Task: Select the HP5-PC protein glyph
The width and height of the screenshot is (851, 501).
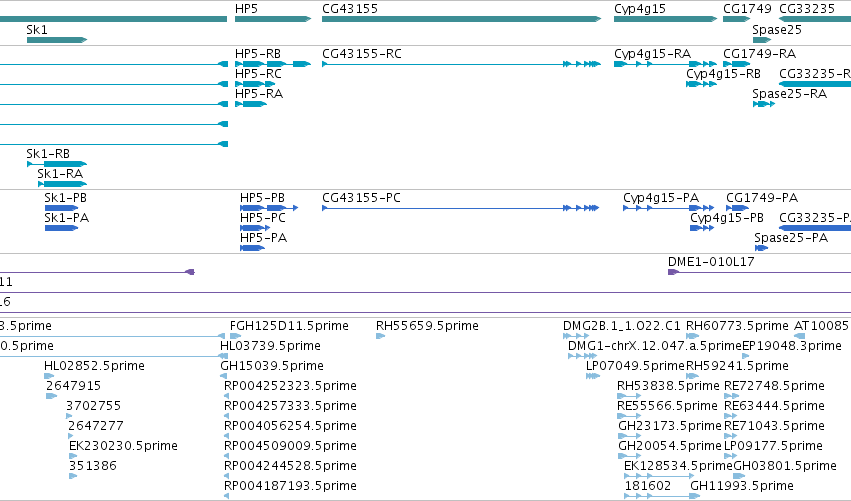Action: tap(255, 228)
